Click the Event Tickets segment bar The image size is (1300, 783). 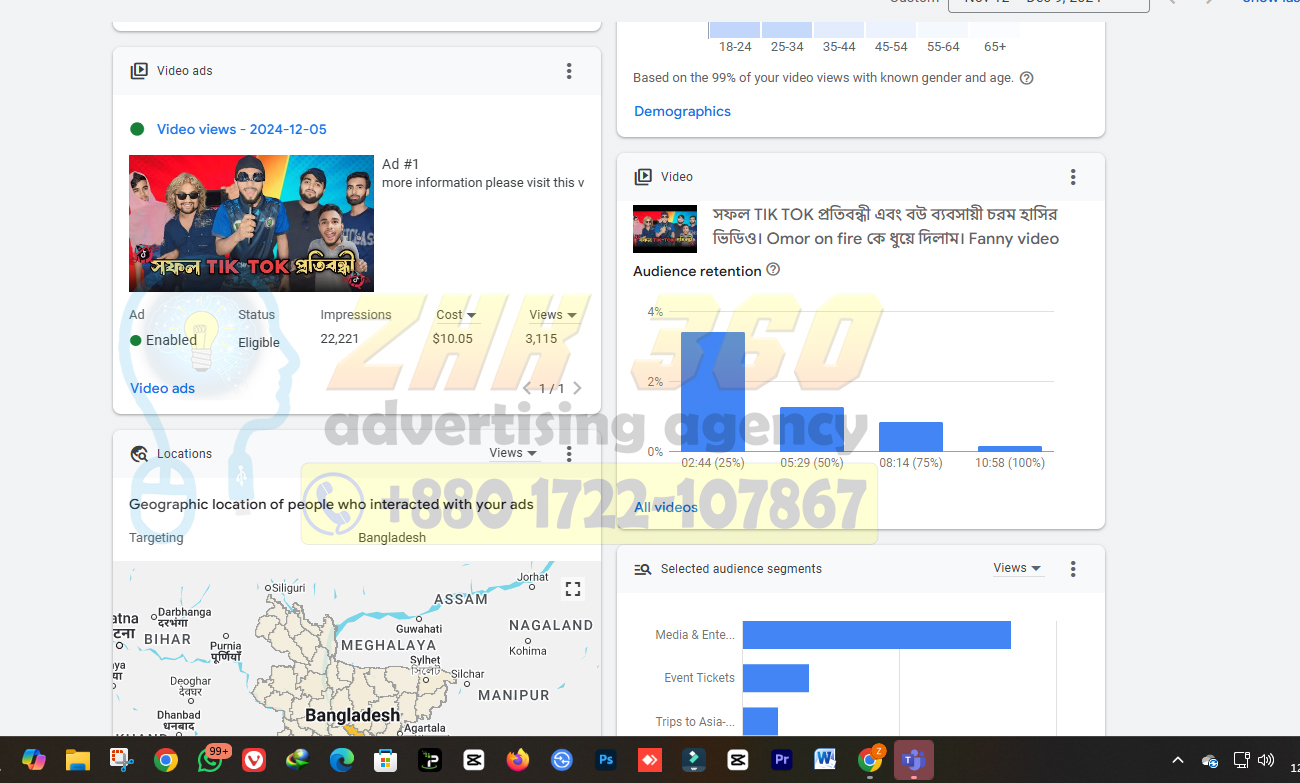coord(776,678)
